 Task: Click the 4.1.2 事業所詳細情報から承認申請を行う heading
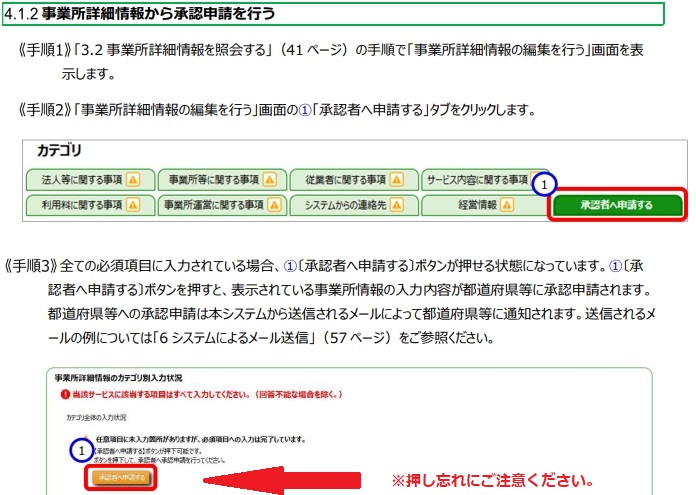pyautogui.click(x=140, y=14)
